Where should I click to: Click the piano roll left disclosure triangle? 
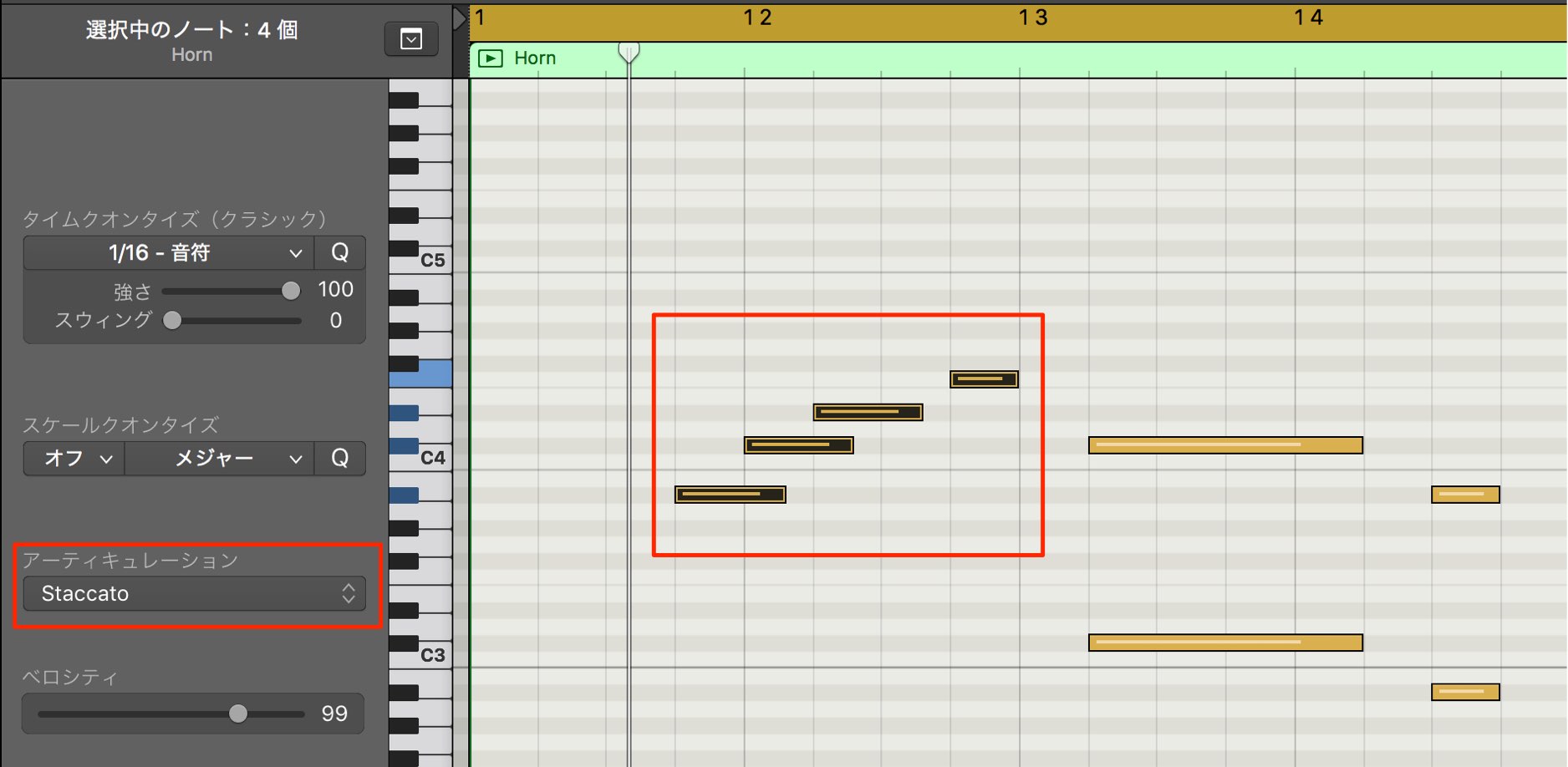tap(460, 18)
